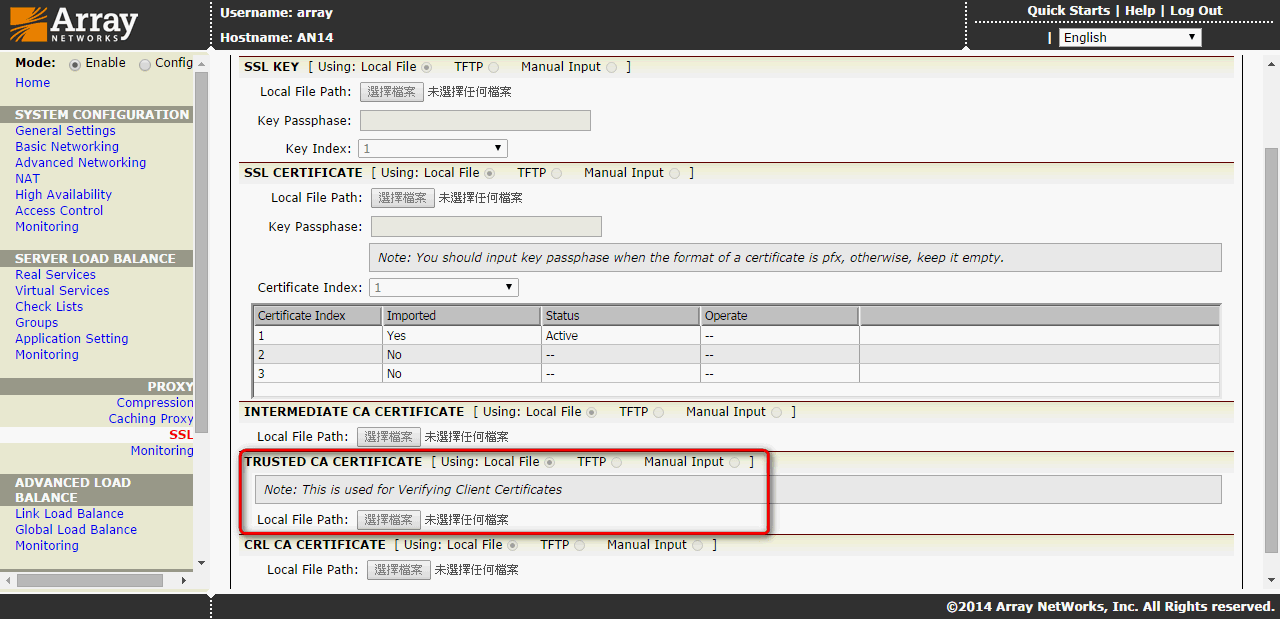
Task: Click choose file button for CRL CA Certificate
Action: (x=398, y=570)
